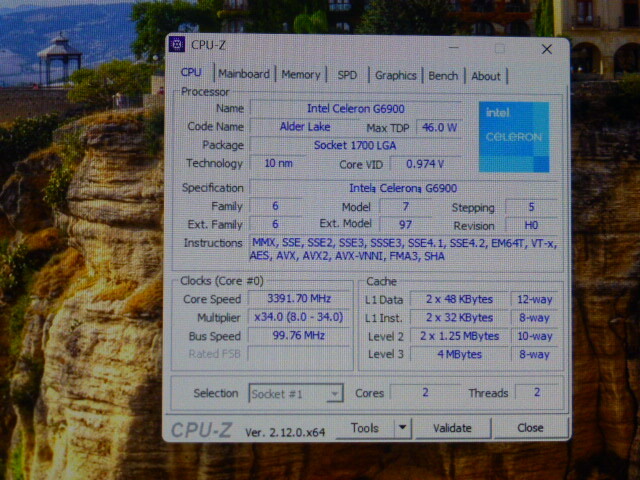640x480 pixels.
Task: Click the Bus Speed value 99.76 MHz
Action: pyautogui.click(x=299, y=336)
